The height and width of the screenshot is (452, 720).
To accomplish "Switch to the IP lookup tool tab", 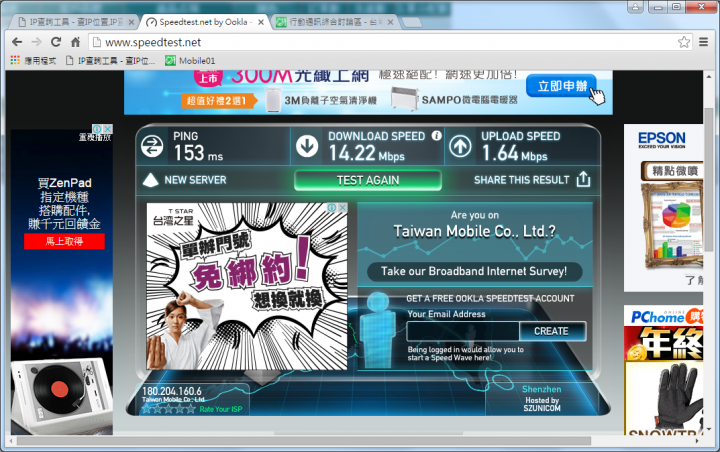I will (x=71, y=22).
